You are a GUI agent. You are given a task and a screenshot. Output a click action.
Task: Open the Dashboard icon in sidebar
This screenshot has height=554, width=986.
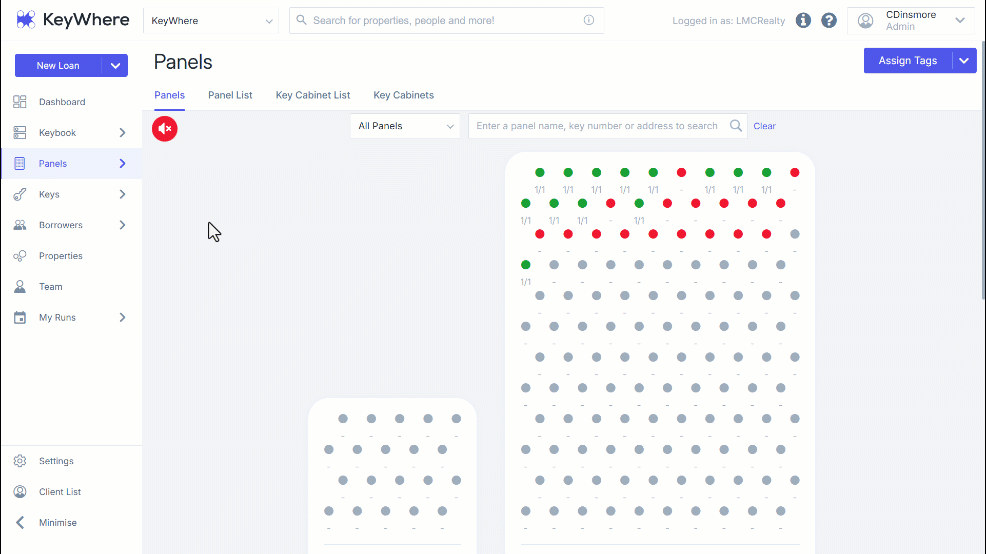20,102
